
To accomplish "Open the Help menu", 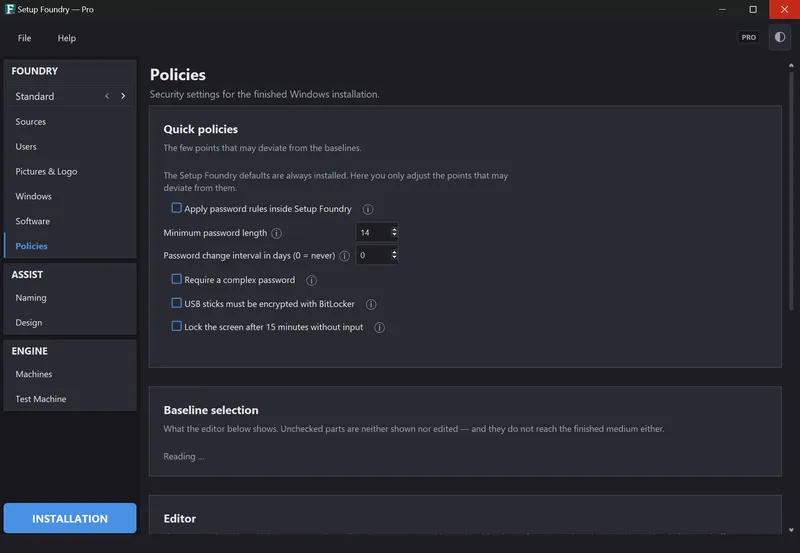I will [66, 38].
